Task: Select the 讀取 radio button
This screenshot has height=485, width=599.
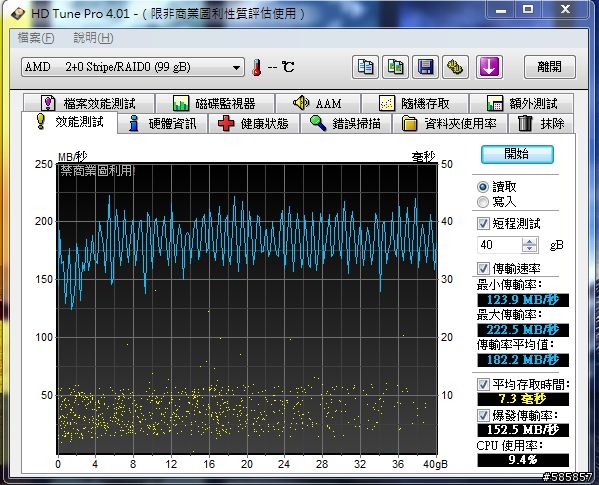Action: point(483,187)
